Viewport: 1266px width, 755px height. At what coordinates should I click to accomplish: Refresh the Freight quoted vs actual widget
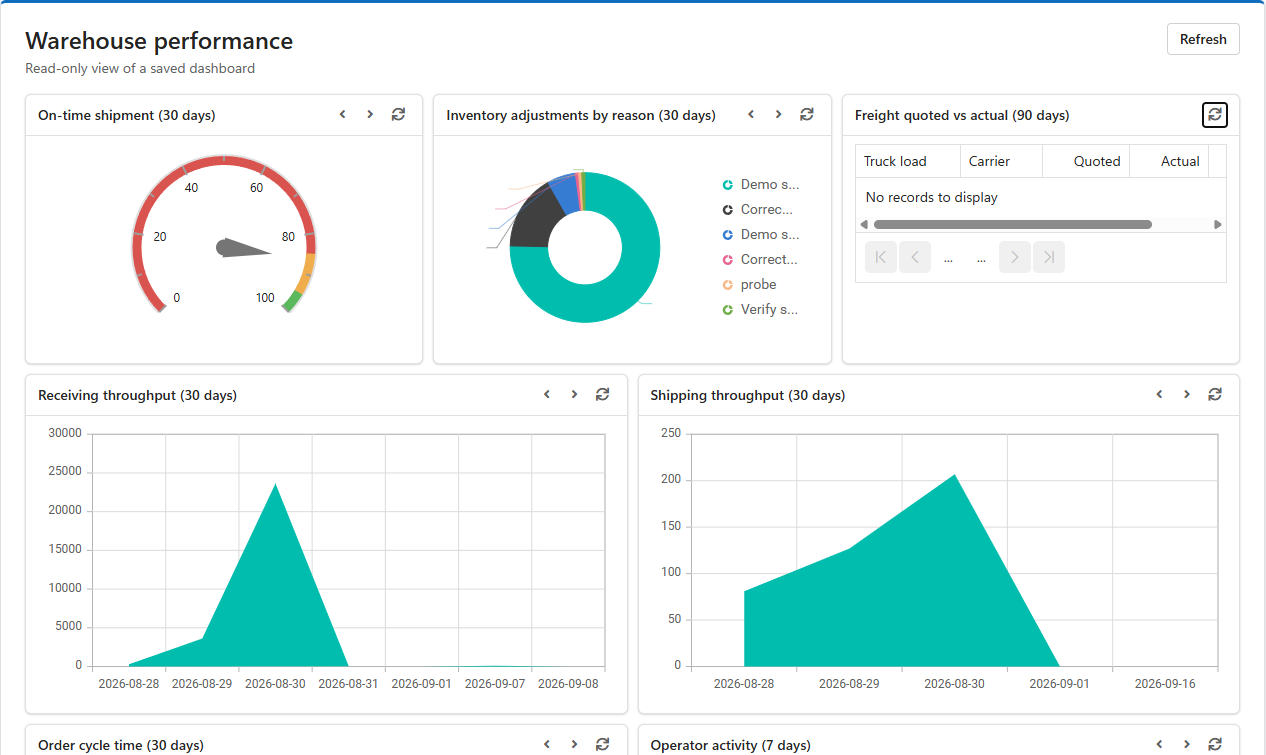pyautogui.click(x=1215, y=115)
